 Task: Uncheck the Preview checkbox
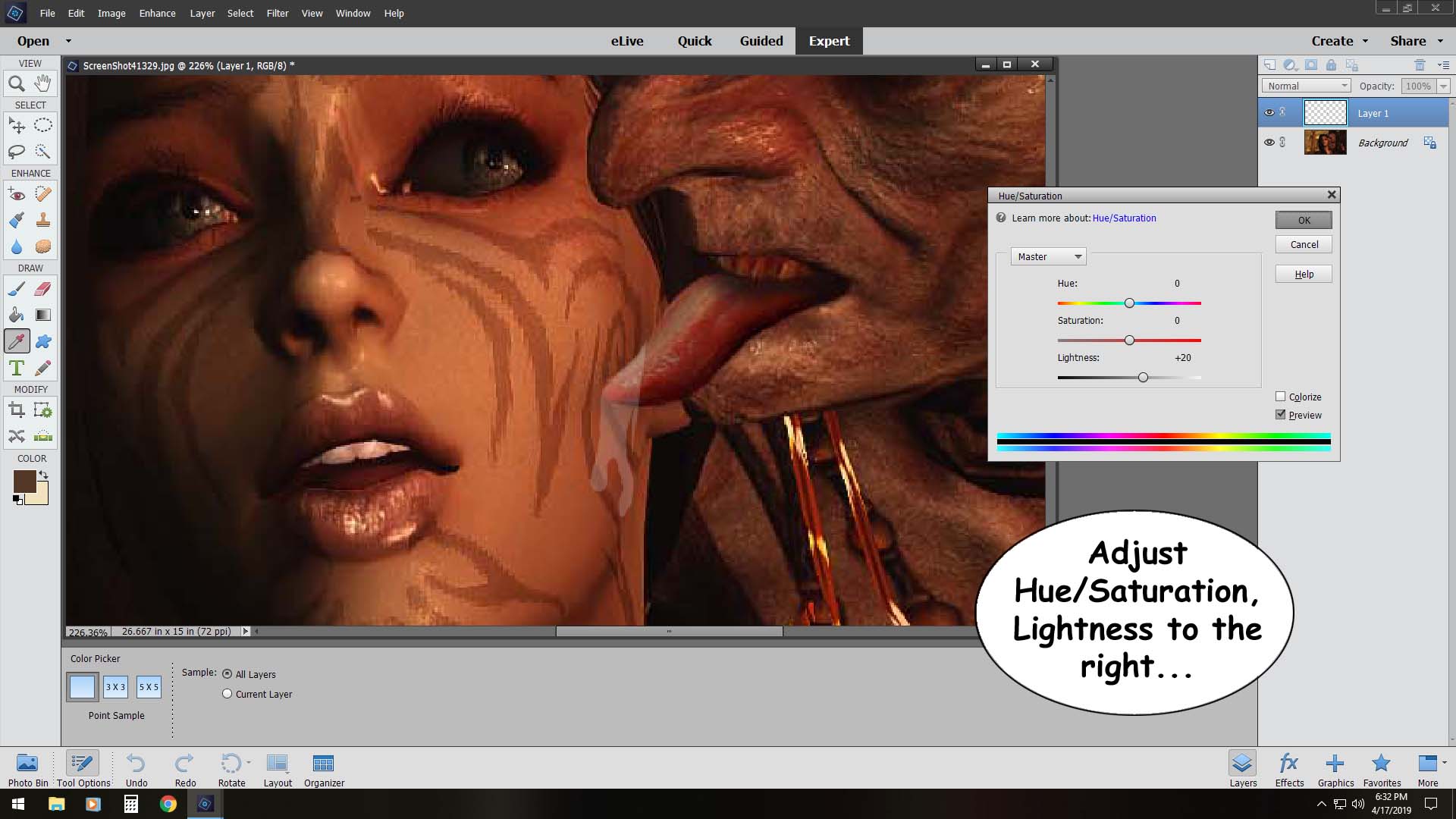1281,415
